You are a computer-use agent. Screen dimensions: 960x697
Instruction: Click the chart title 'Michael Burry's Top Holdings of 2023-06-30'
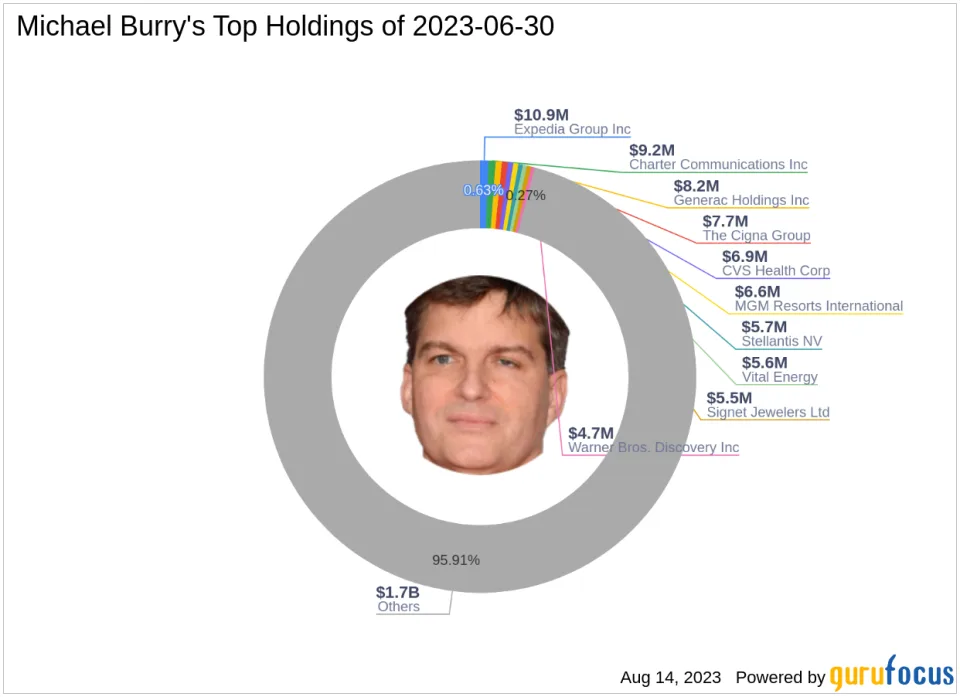(285, 26)
